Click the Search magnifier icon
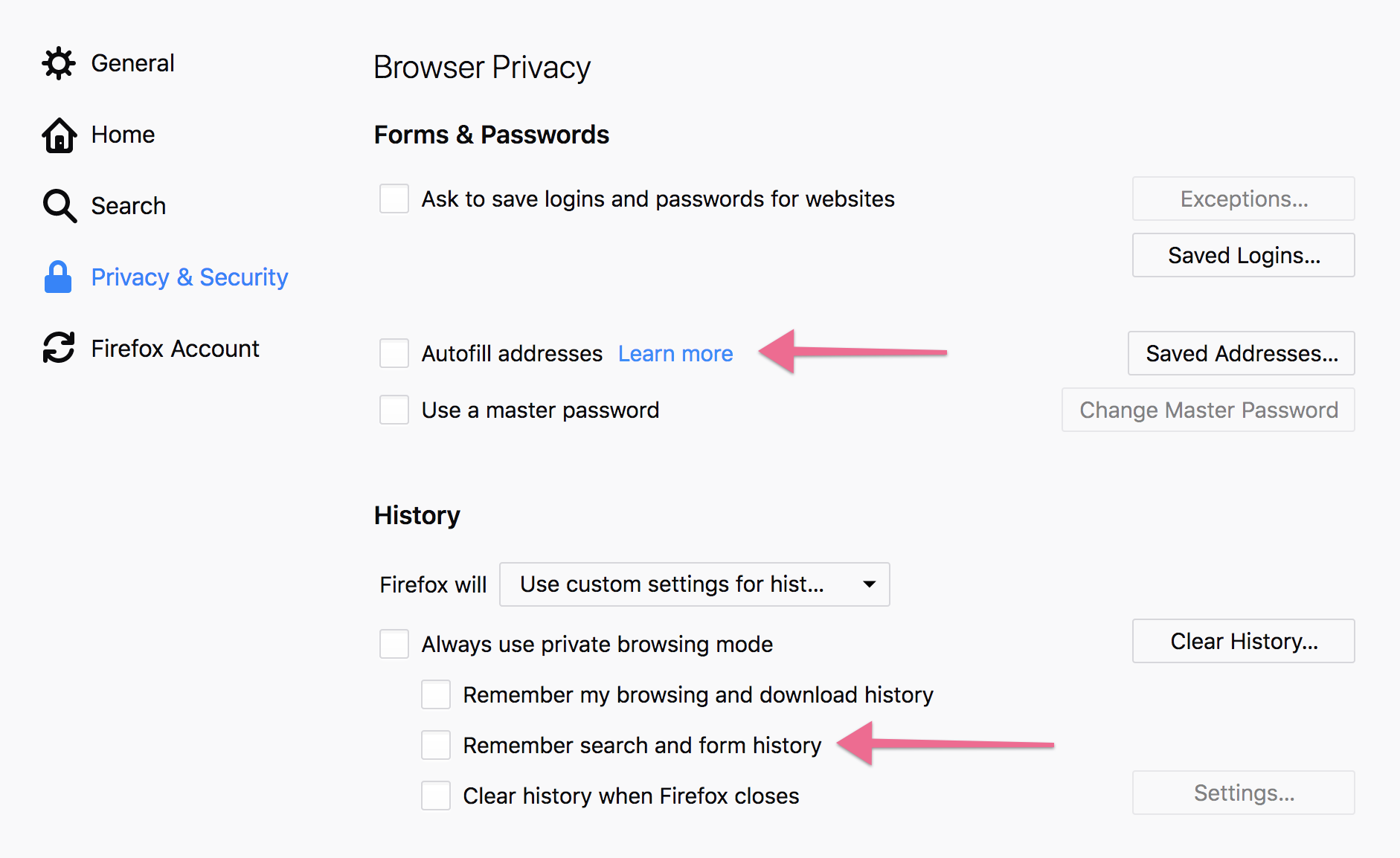The width and height of the screenshot is (1400, 858). (x=60, y=206)
